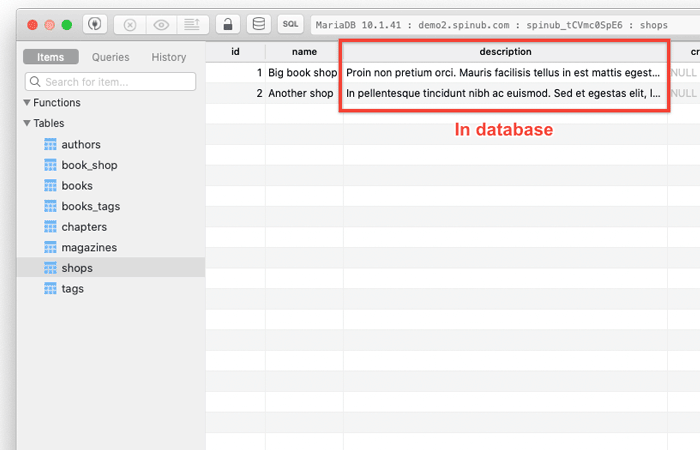Click the Search for item field

(110, 82)
